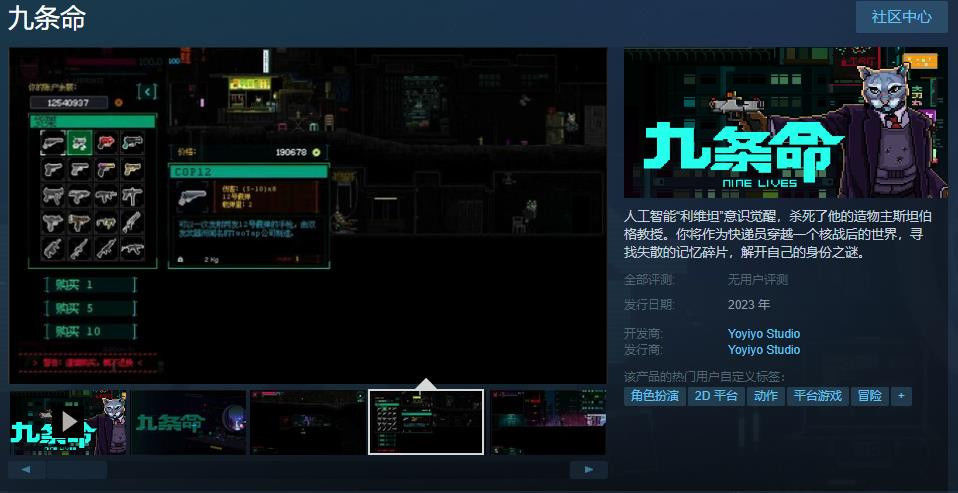Open the 平台游戏 tag

[817, 396]
